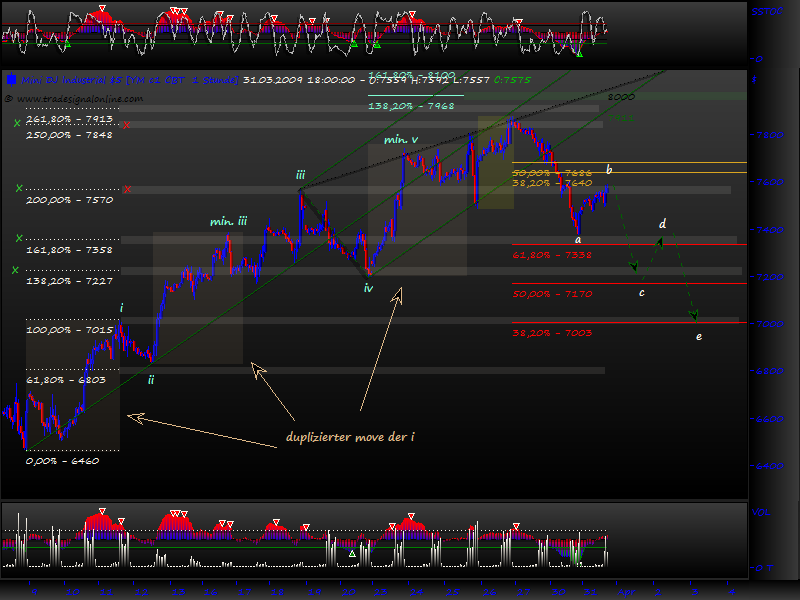
Task: Click the orange '38,20% - 7640' label
Action: (x=553, y=183)
